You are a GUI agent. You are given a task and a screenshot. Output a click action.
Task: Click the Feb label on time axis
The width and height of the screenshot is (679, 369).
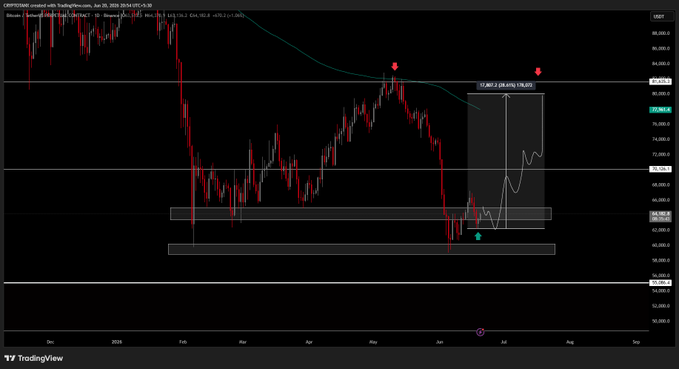[x=183, y=342]
